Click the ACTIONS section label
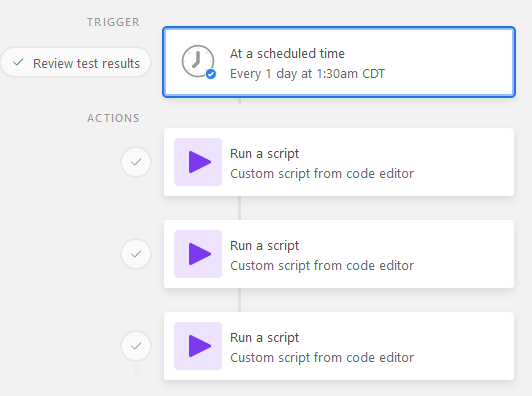 113,118
